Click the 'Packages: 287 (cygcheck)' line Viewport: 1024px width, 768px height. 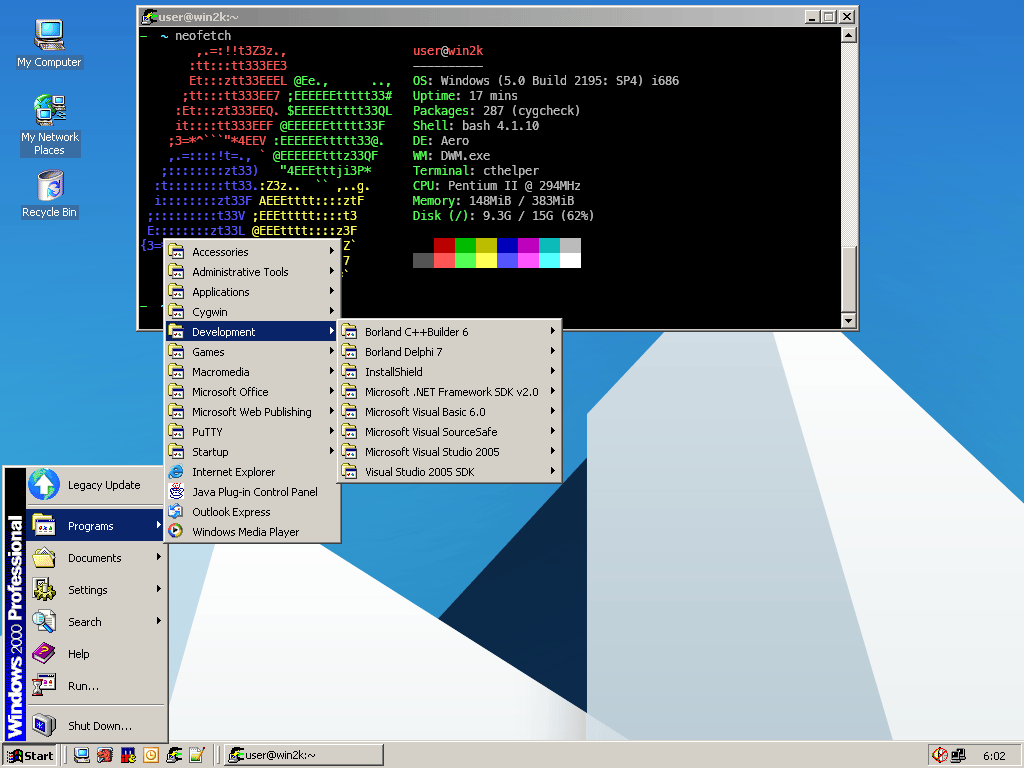point(496,110)
